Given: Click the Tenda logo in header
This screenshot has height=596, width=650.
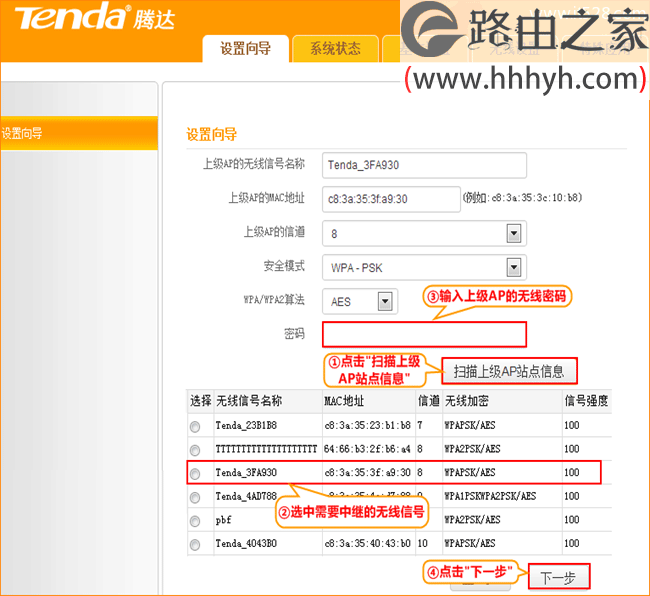Looking at the screenshot, I should coord(95,17).
